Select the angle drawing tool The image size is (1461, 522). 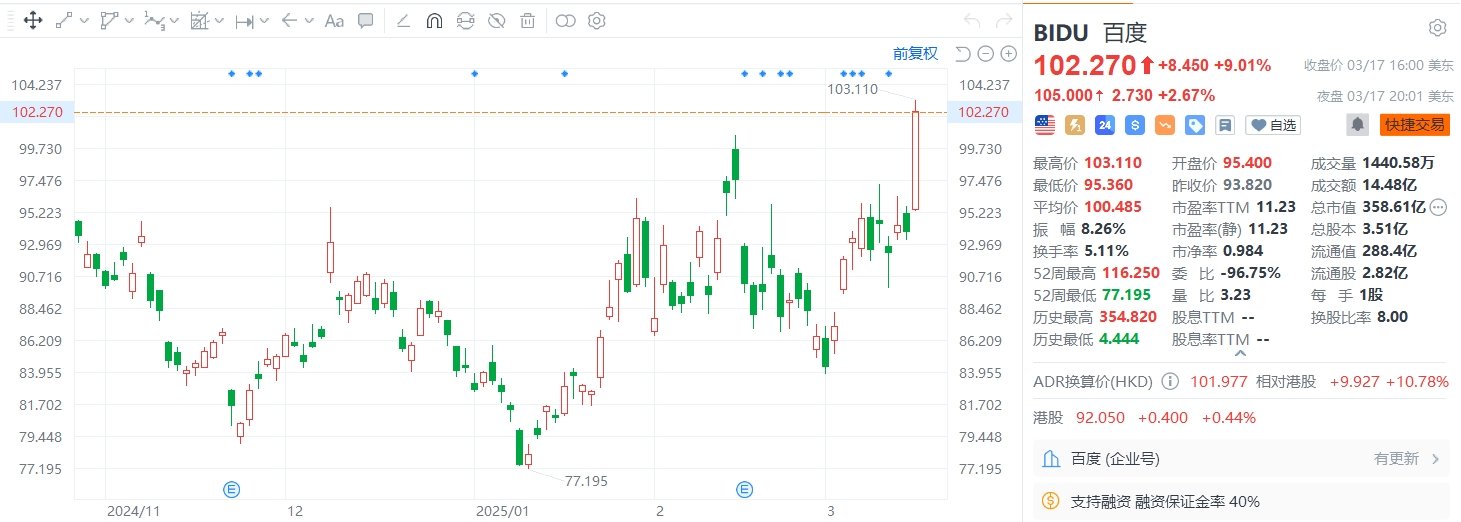(403, 20)
